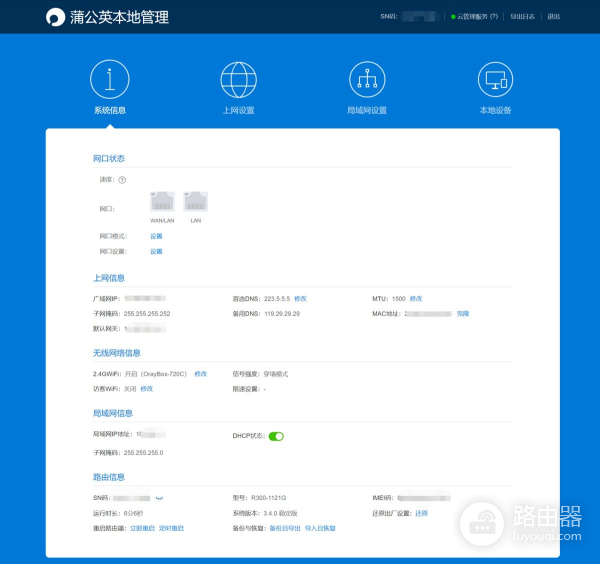Click 还原 next to 还原出厂设置
This screenshot has width=600, height=564.
(x=422, y=513)
